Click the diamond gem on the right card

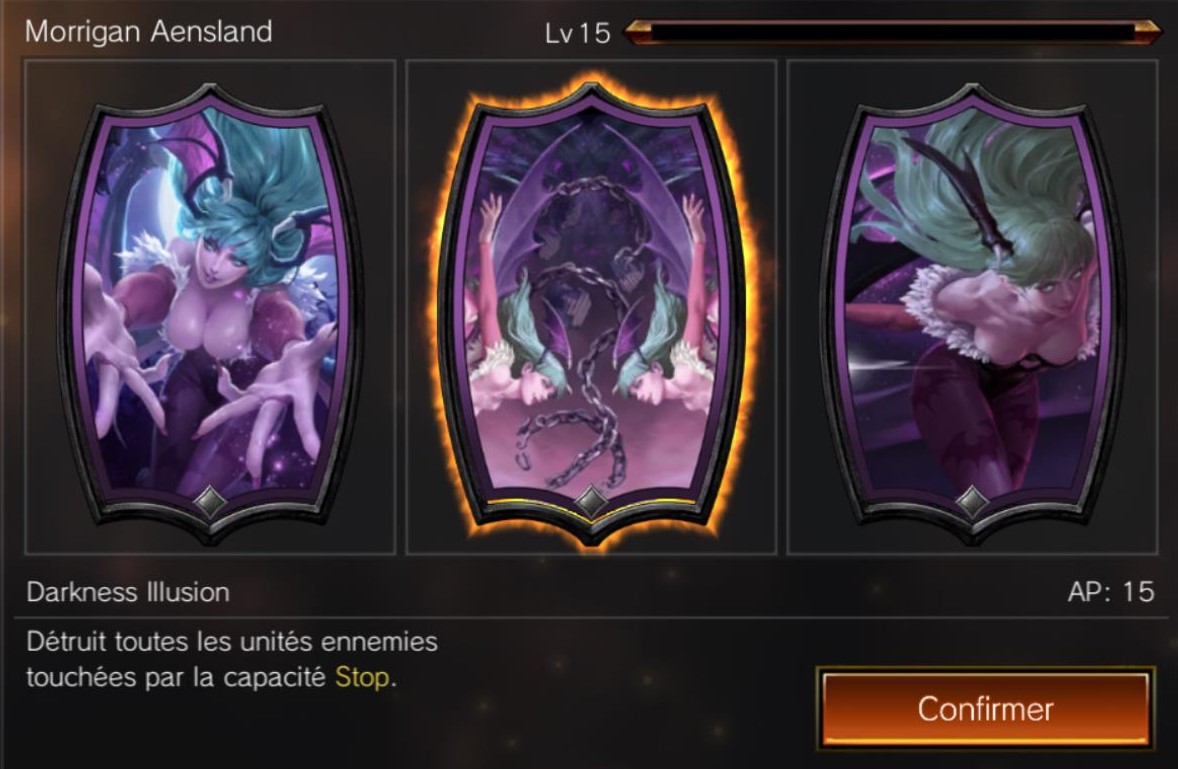972,501
